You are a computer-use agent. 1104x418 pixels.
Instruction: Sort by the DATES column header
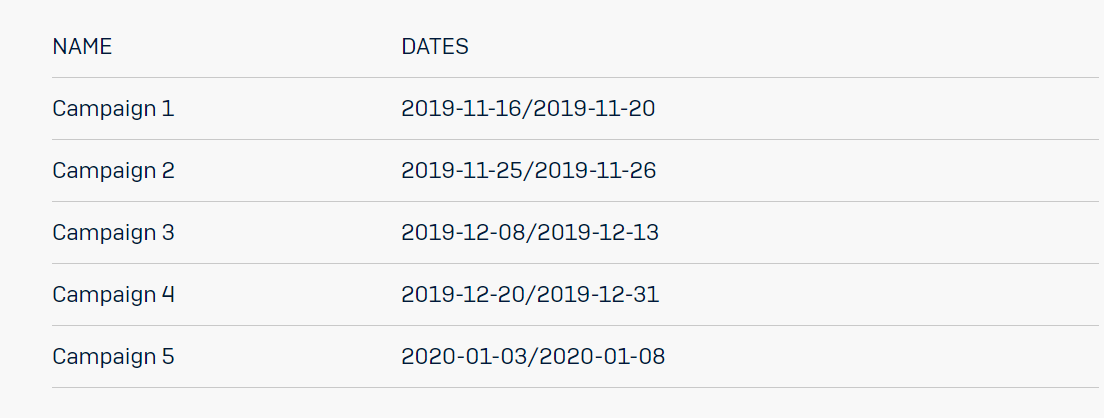(x=435, y=47)
